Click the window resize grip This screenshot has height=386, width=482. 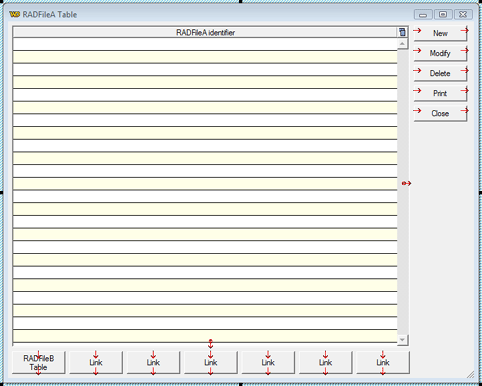pos(471,375)
